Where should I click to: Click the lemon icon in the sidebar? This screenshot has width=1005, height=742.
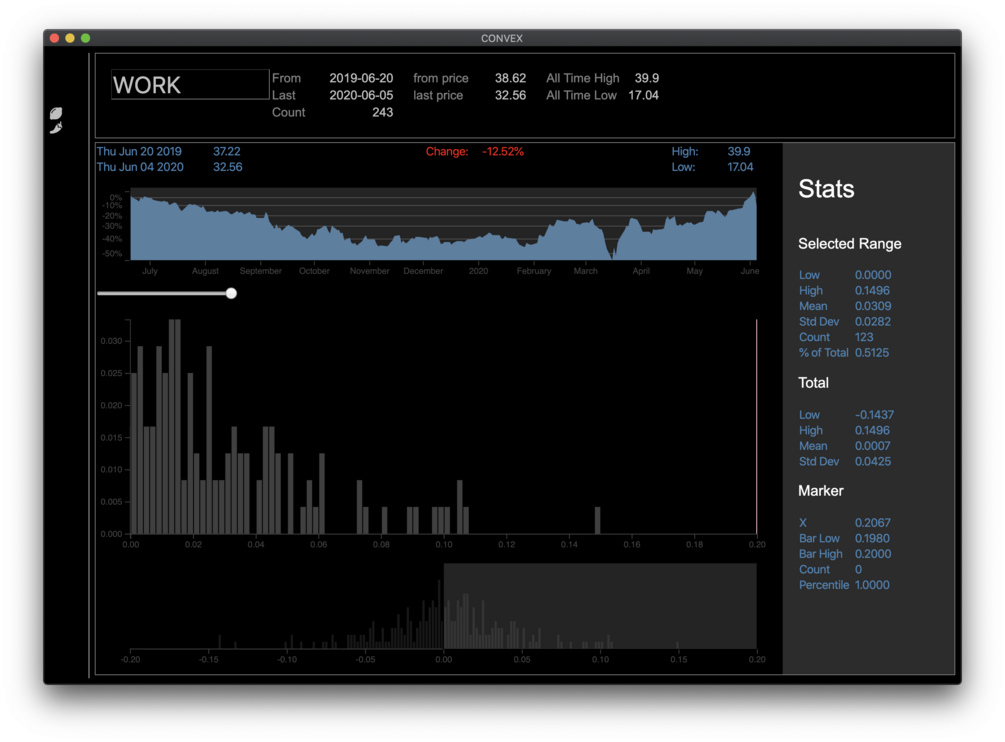[x=56, y=113]
